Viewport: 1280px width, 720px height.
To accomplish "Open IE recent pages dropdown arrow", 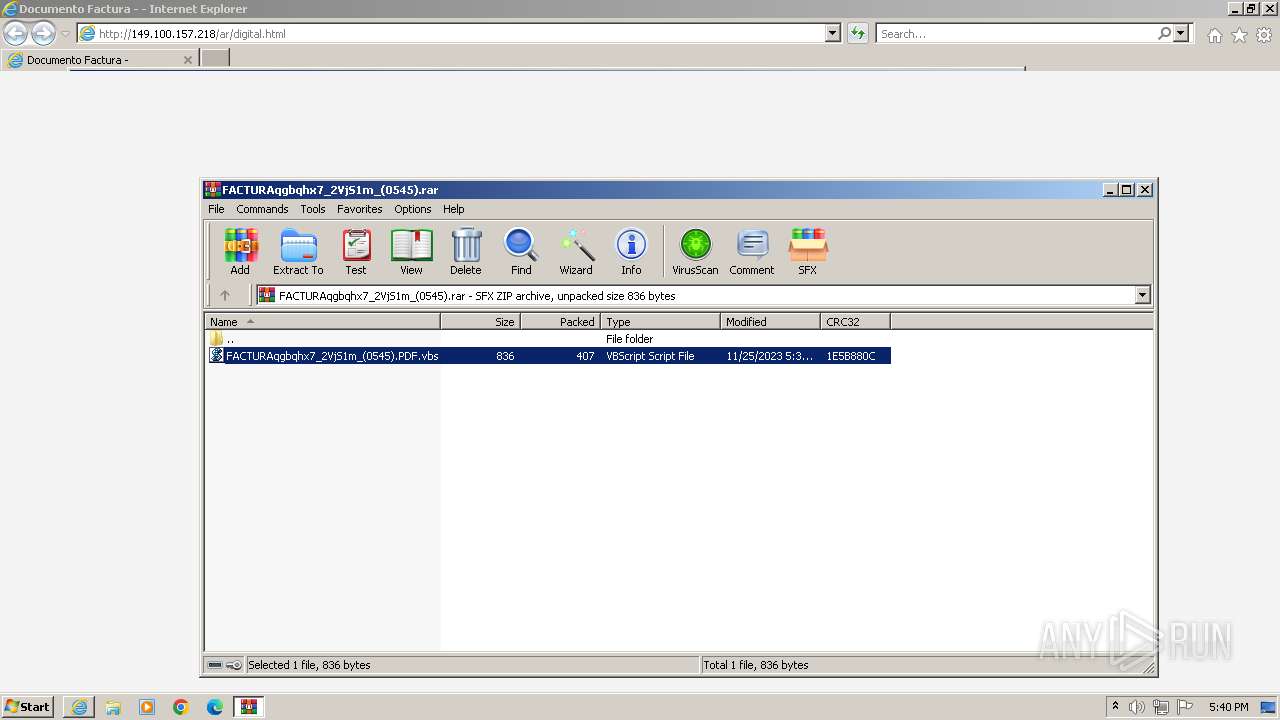I will pyautogui.click(x=65, y=34).
